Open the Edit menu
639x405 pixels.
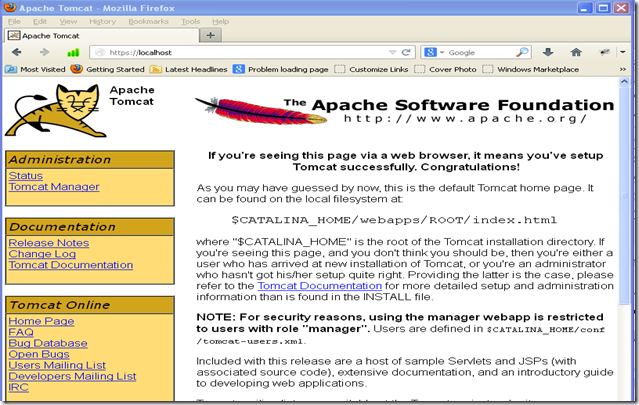[x=40, y=22]
